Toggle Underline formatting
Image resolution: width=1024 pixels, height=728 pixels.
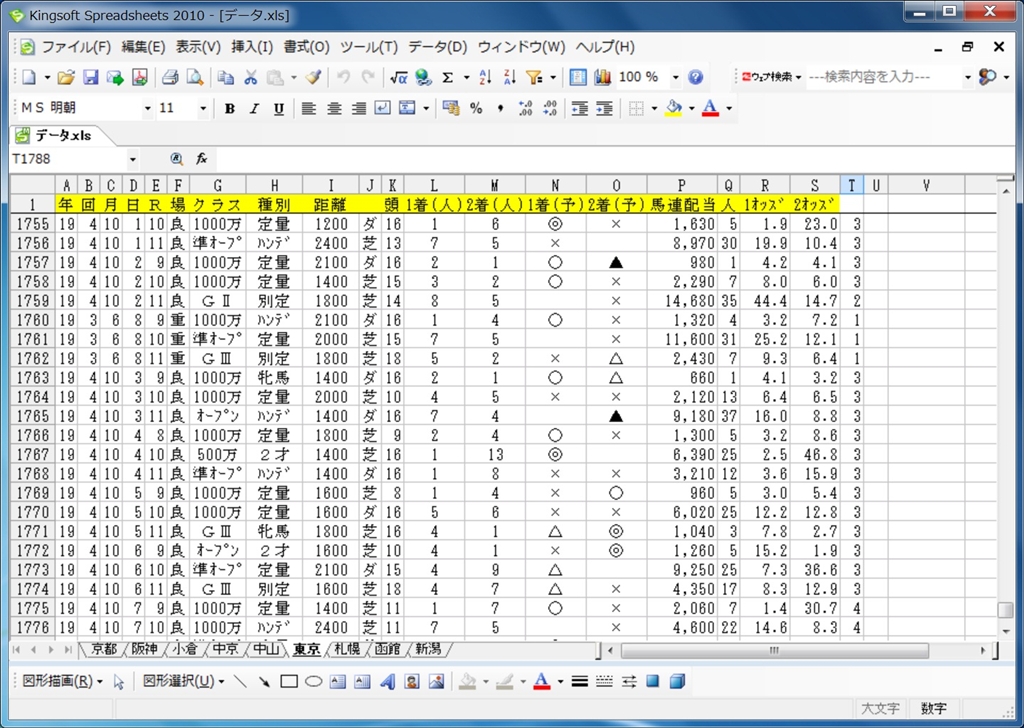coord(278,108)
